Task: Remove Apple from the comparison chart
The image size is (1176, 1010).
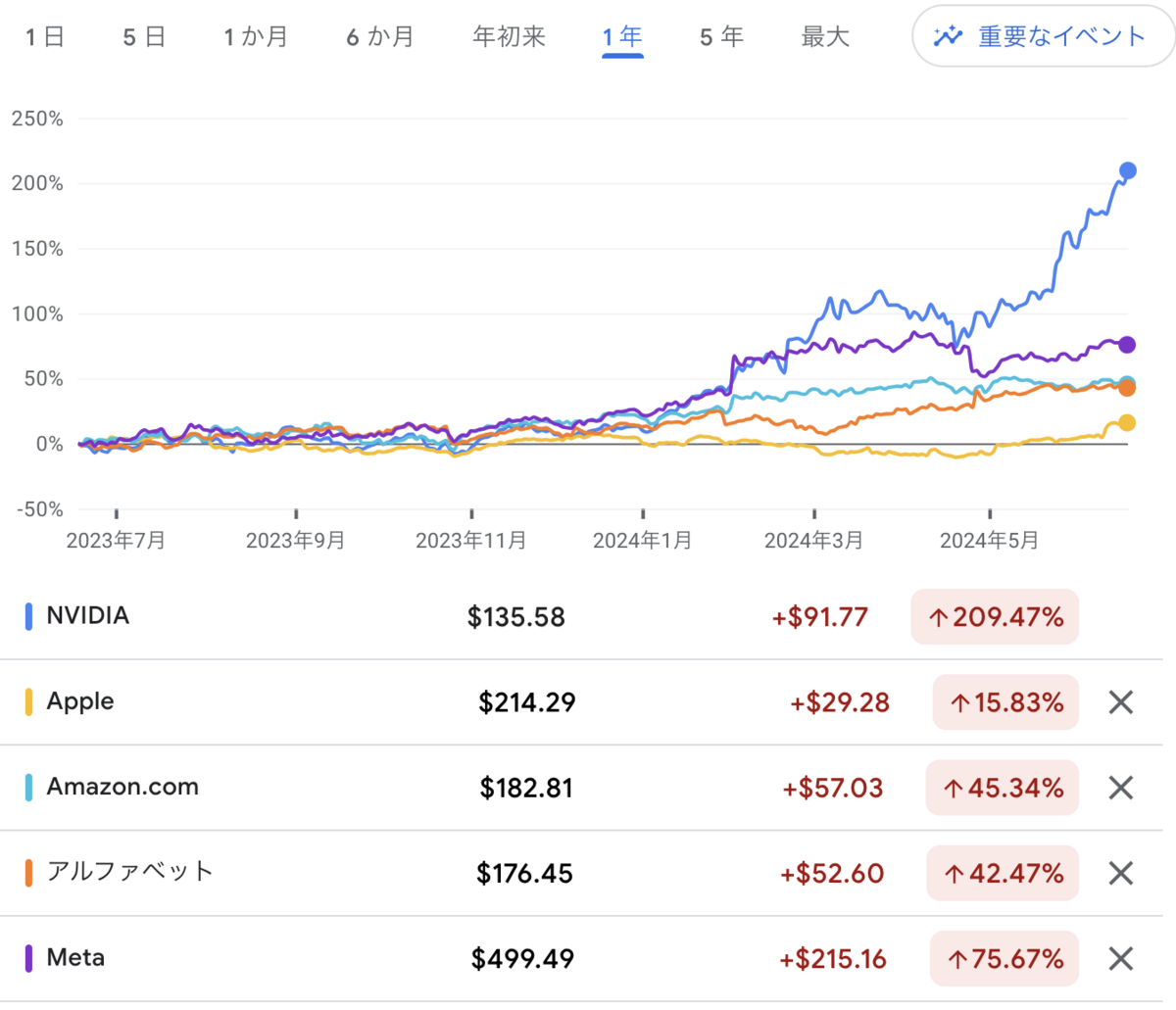Action: (1123, 702)
